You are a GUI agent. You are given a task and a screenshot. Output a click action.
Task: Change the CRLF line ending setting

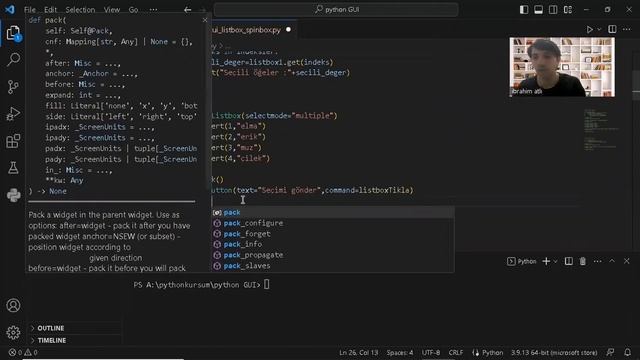456,353
